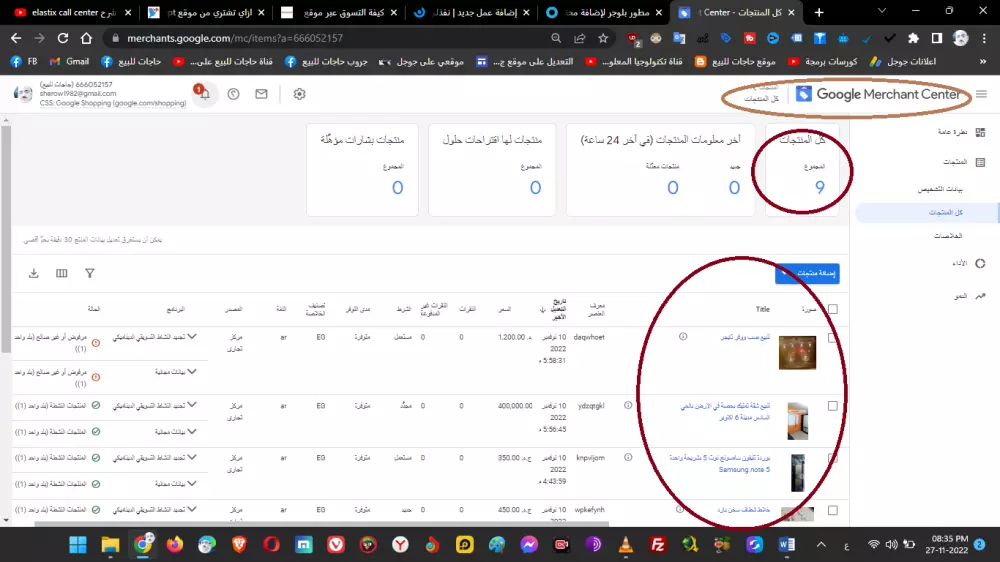
Task: Open the Gmail bookmark
Action: 69,61
